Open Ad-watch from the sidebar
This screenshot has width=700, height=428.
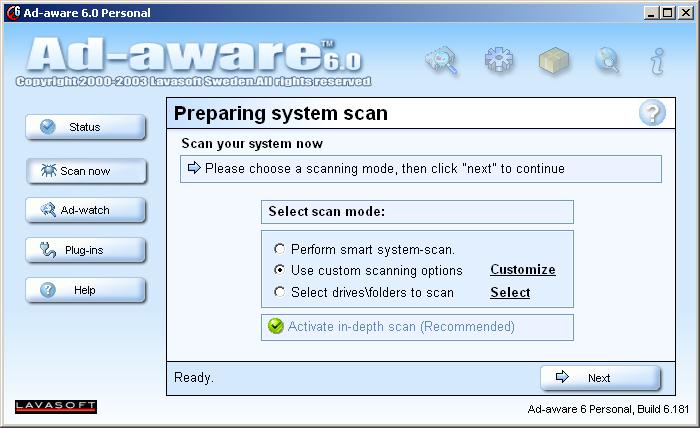(x=85, y=210)
